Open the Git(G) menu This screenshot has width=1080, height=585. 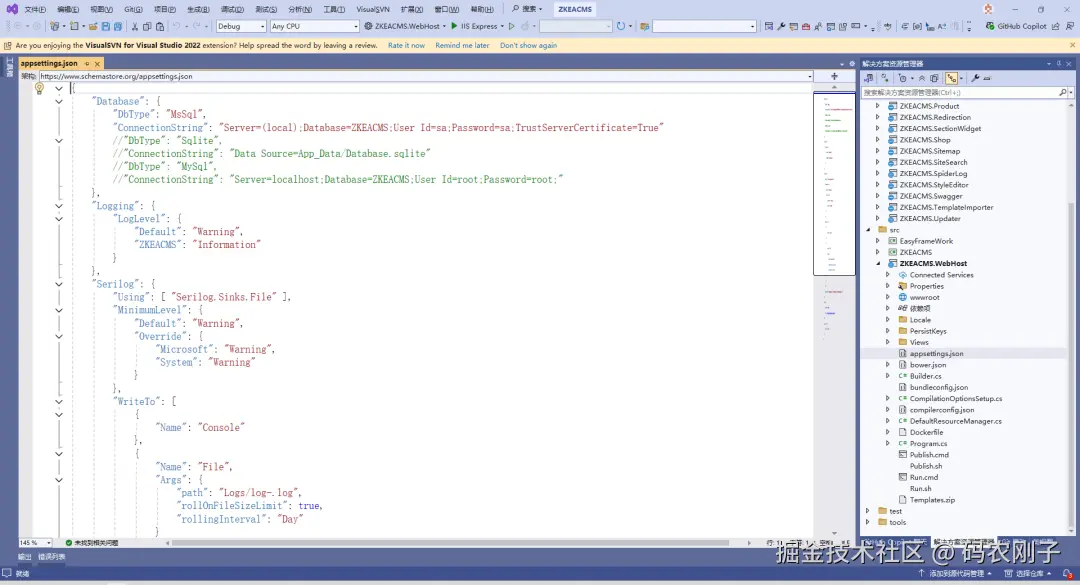[x=134, y=9]
